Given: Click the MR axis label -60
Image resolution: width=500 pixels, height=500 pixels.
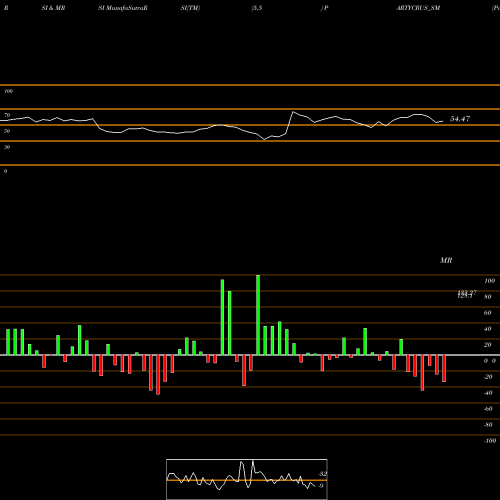Looking at the screenshot, I should click(x=488, y=409).
